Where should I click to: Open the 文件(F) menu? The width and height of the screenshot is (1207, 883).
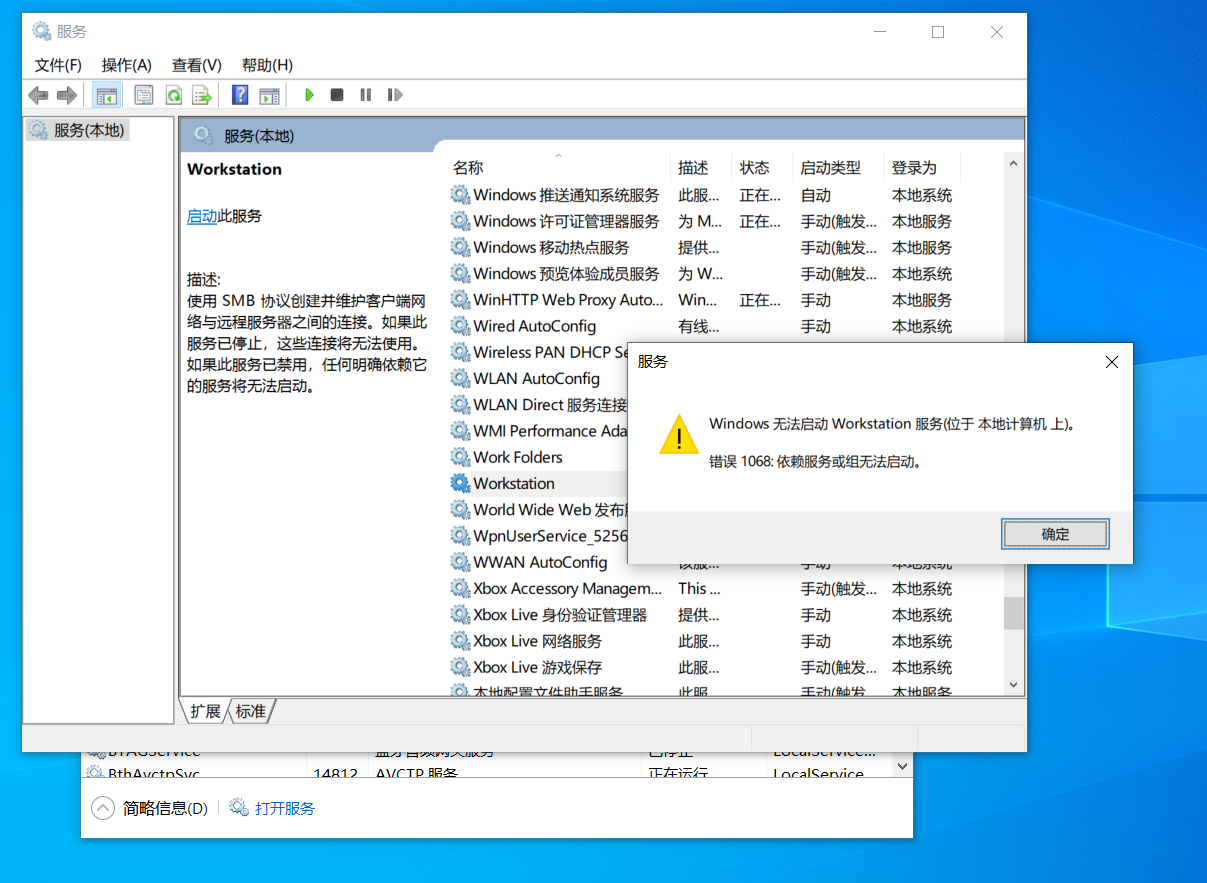(x=58, y=65)
